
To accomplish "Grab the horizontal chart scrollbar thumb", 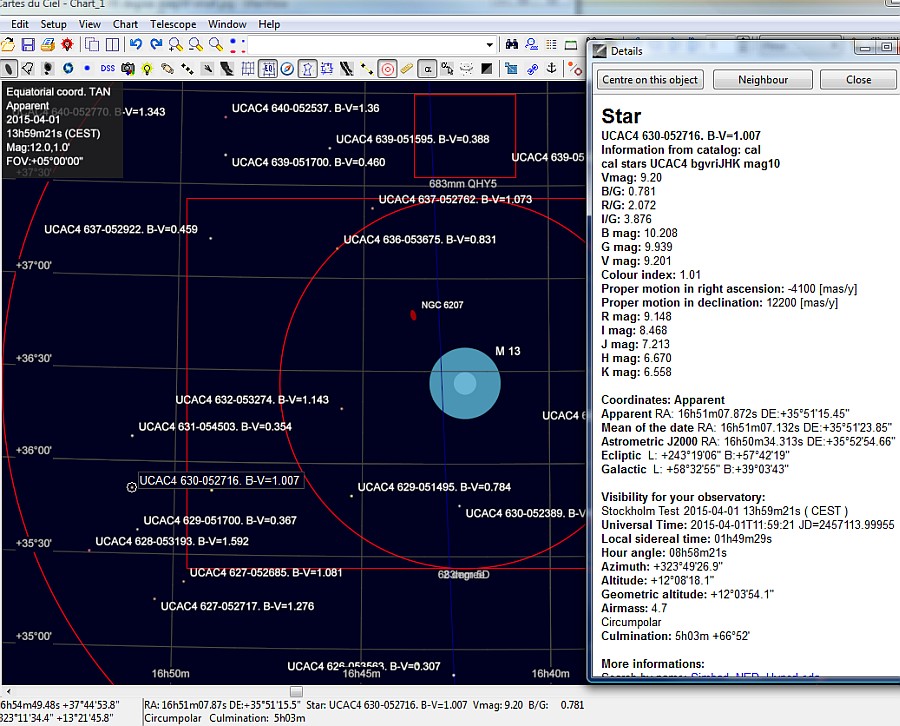I will click(296, 692).
